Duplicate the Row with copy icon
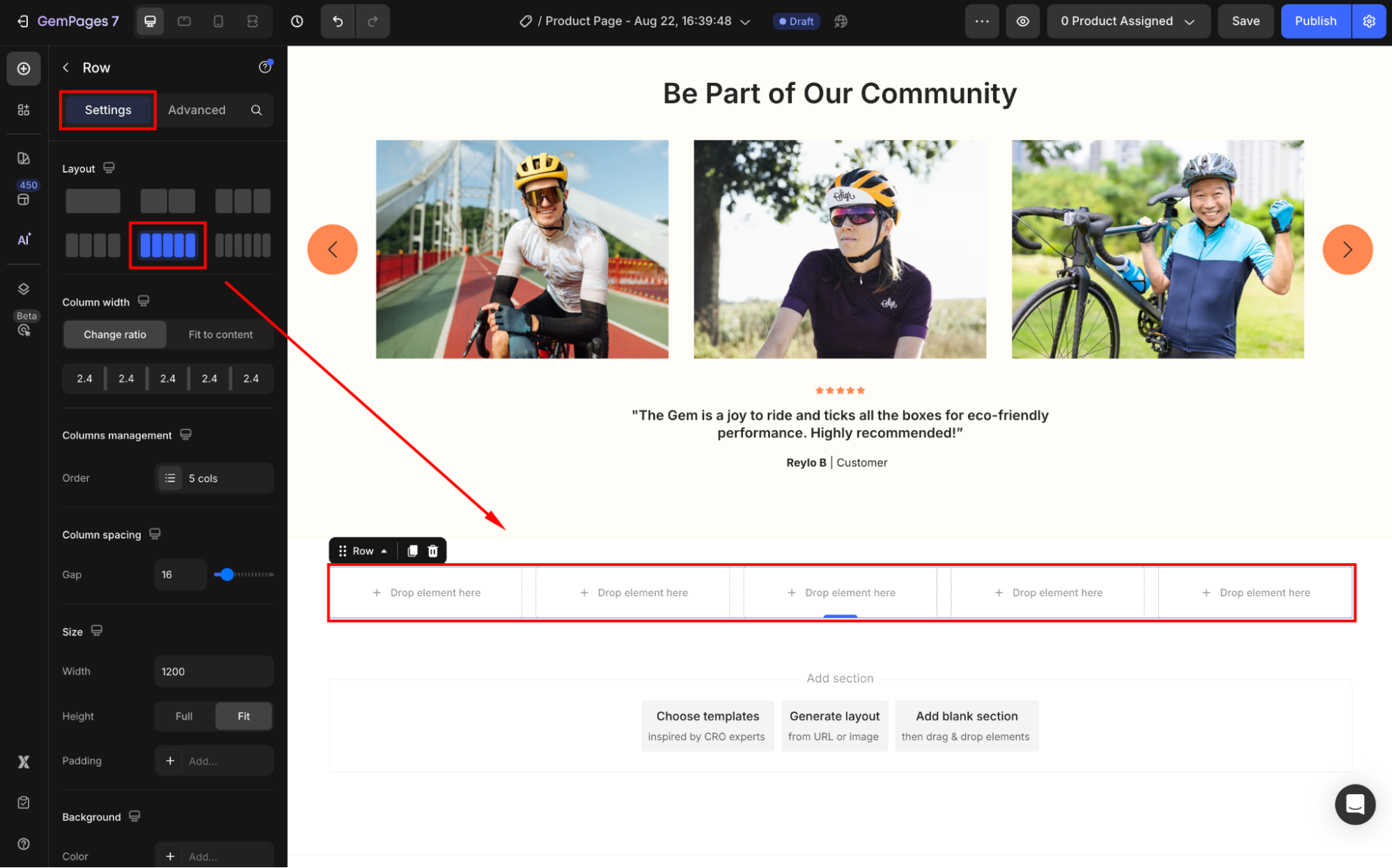Image resolution: width=1392 pixels, height=868 pixels. (x=412, y=551)
